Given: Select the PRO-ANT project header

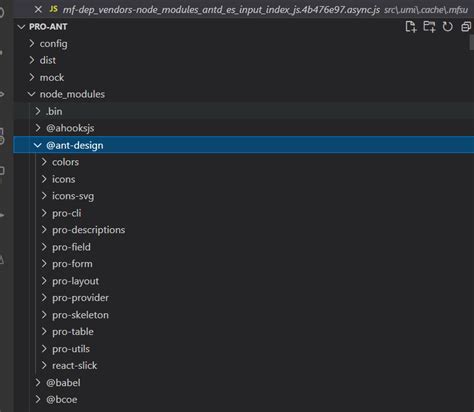Looking at the screenshot, I should point(48,27).
